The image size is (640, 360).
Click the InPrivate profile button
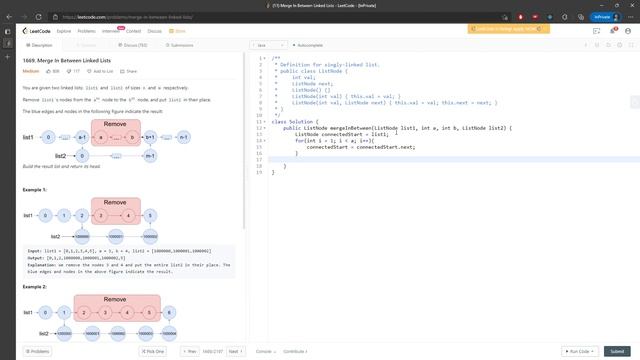[x=606, y=17]
